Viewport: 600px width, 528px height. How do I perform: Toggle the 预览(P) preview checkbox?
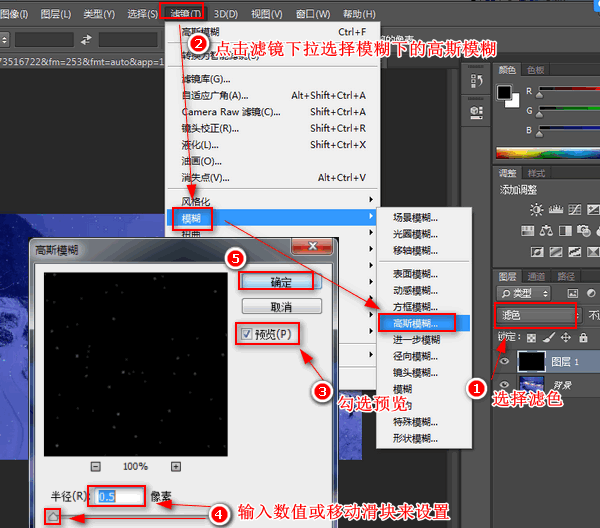click(247, 334)
